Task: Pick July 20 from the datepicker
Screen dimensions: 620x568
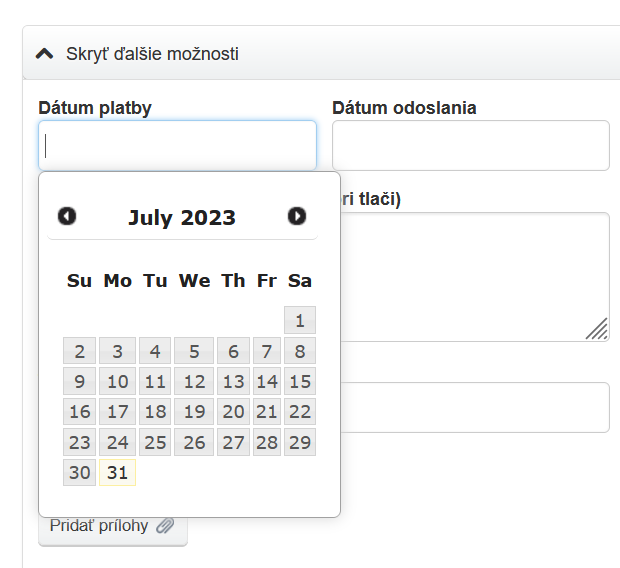Action: [x=233, y=412]
